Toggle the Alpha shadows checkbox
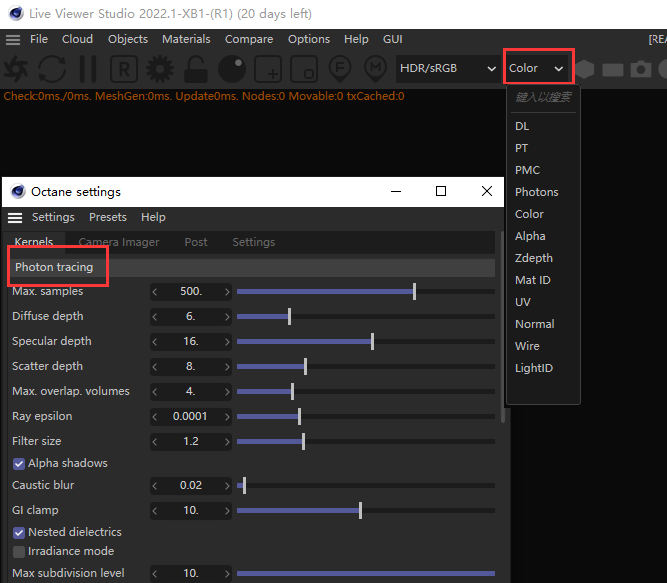This screenshot has width=667, height=583. pos(19,464)
